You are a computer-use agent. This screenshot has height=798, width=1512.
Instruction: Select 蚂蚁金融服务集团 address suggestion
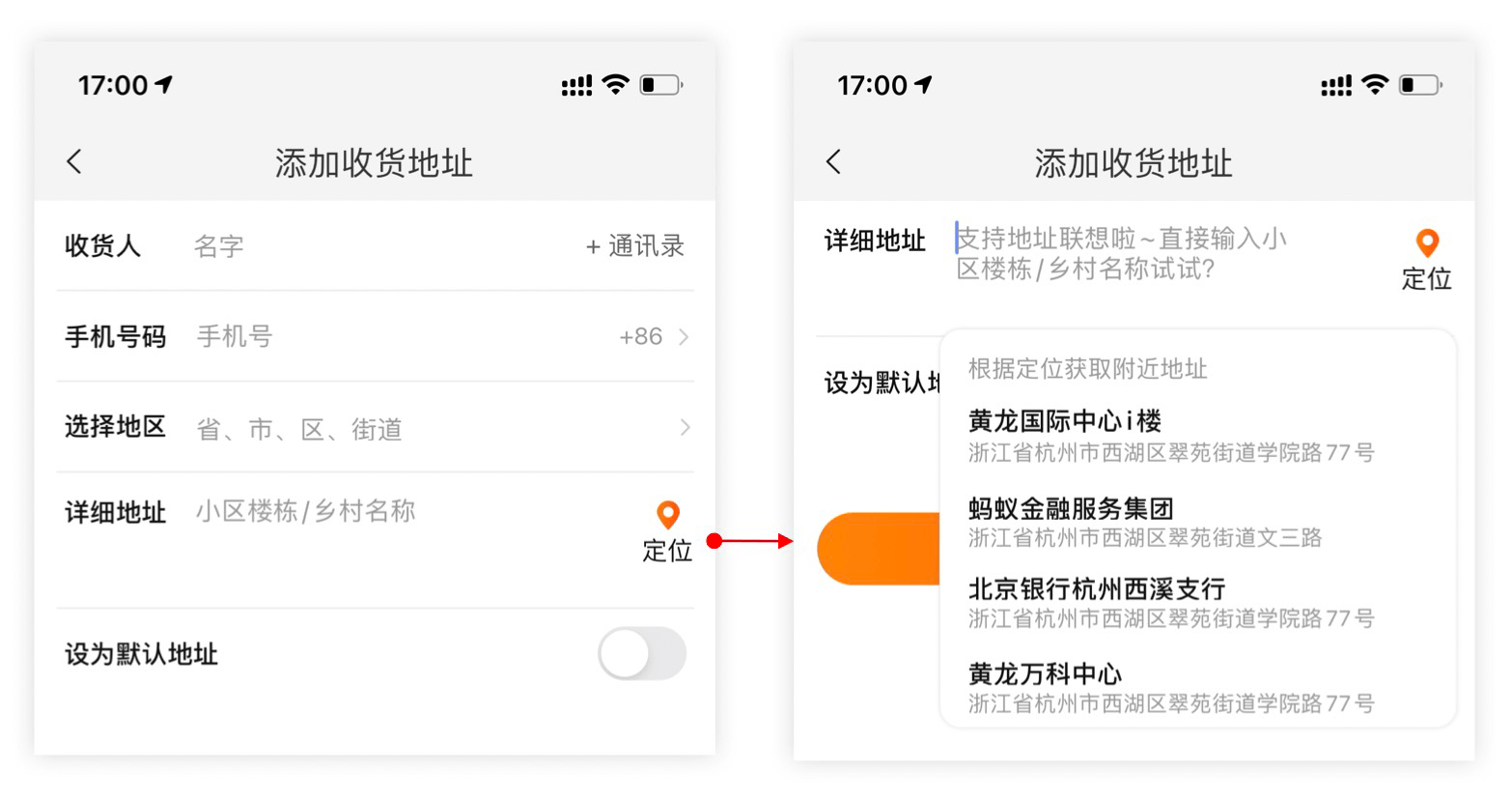tap(1145, 522)
